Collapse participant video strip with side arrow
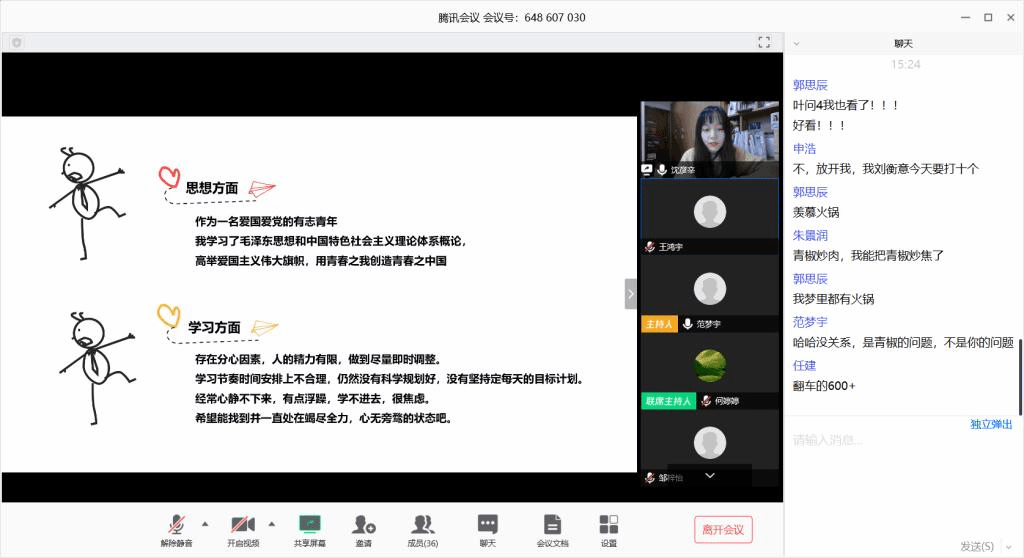The width and height of the screenshot is (1024, 558). pos(630,293)
